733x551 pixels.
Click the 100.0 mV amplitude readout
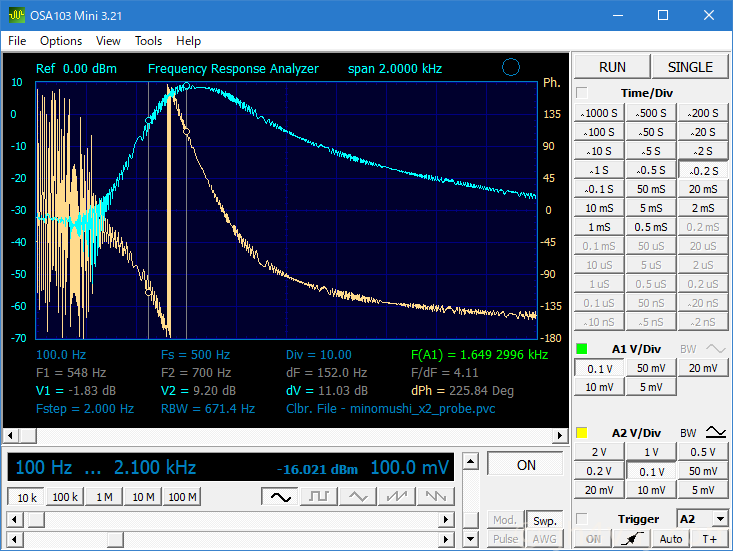(410, 467)
